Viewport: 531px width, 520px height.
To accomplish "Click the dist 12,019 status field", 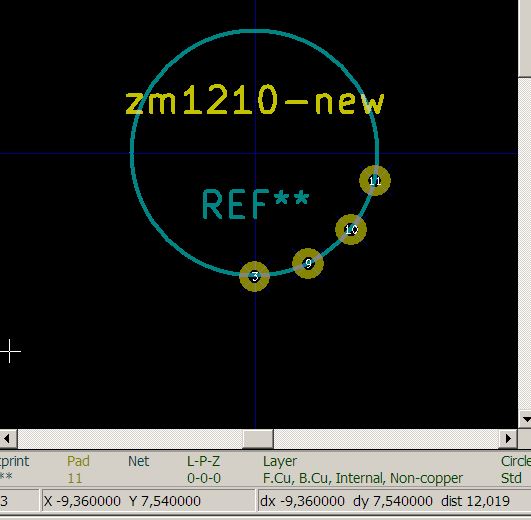I will pyautogui.click(x=475, y=501).
